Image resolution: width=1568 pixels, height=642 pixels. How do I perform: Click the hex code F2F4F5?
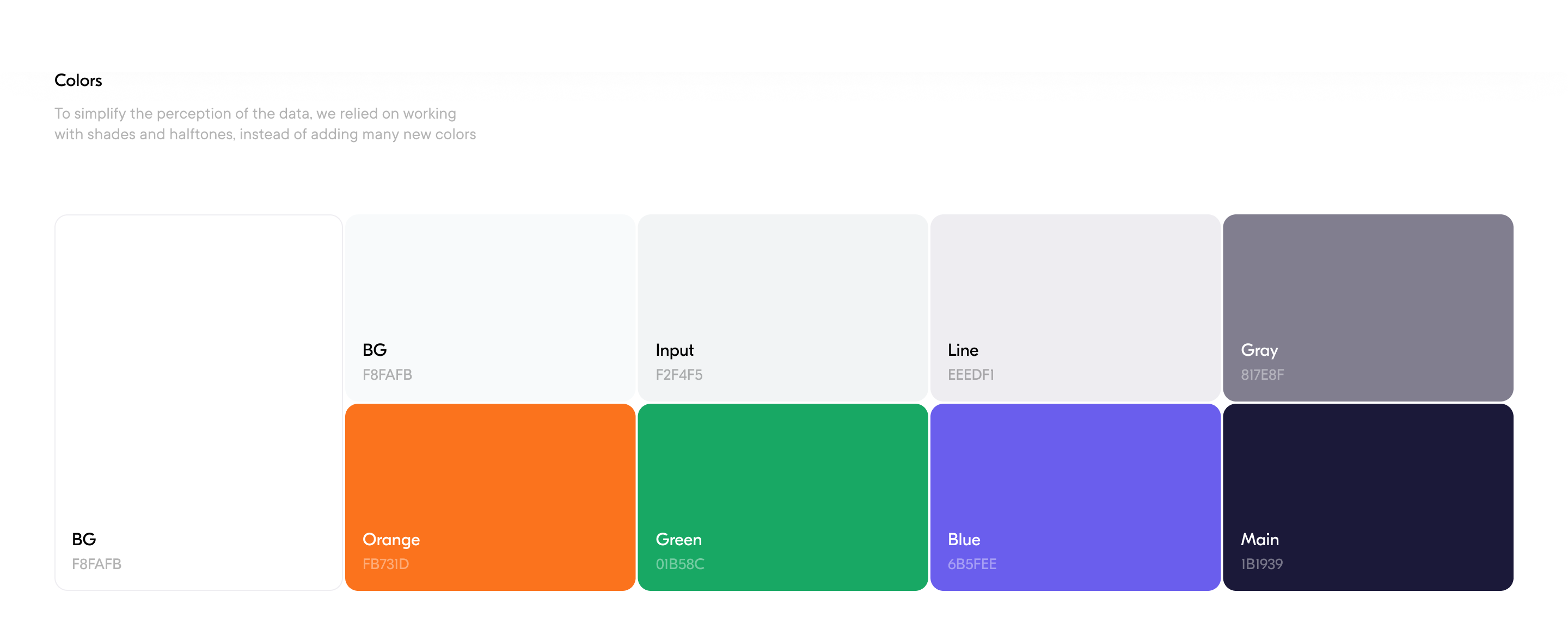pos(679,375)
